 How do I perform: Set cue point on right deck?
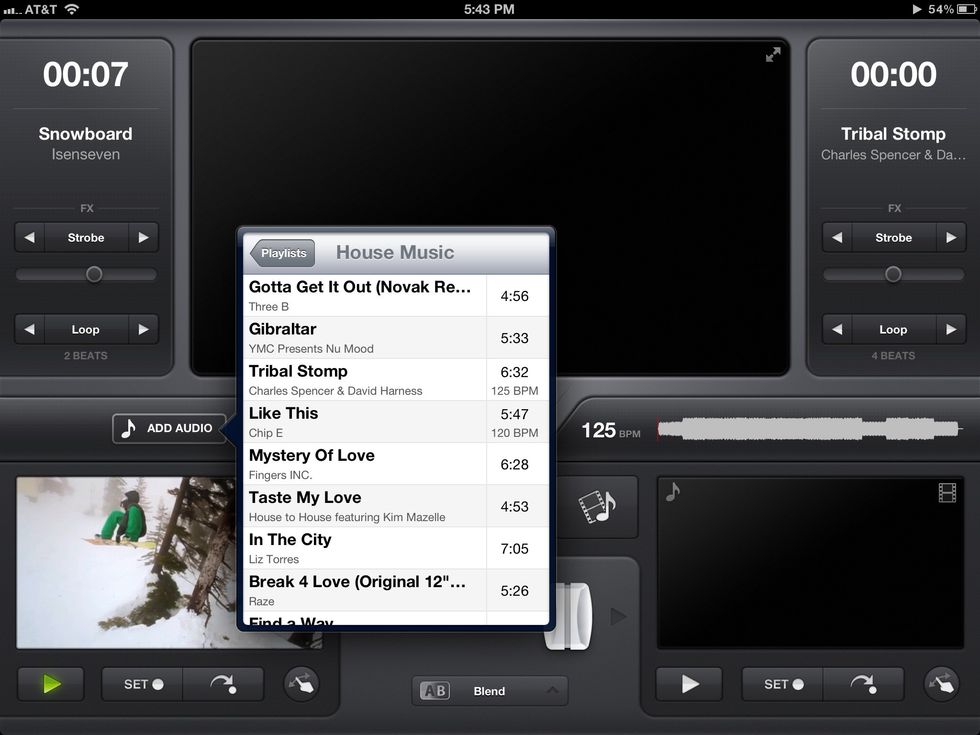(782, 684)
